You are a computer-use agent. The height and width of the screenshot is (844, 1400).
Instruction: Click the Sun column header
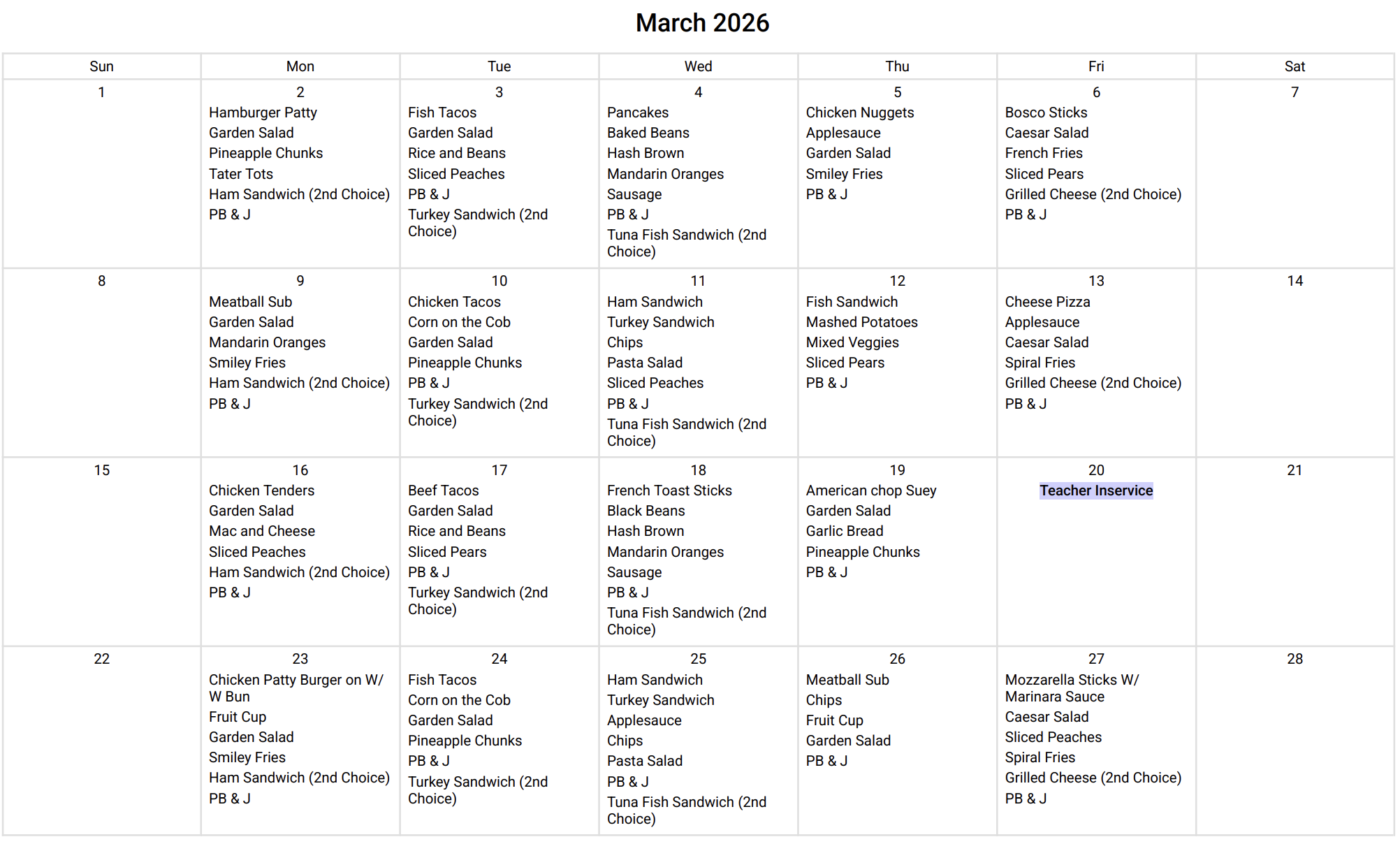pos(101,66)
